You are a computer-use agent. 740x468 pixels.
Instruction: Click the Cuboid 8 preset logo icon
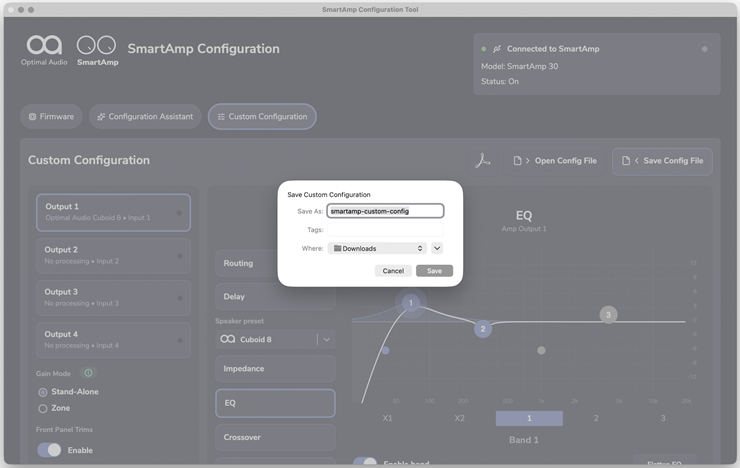click(x=227, y=339)
